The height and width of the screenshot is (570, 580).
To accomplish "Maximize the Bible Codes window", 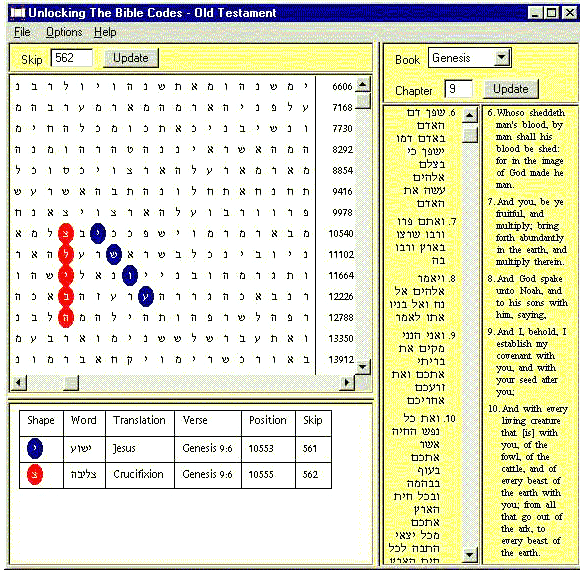I will 552,13.
